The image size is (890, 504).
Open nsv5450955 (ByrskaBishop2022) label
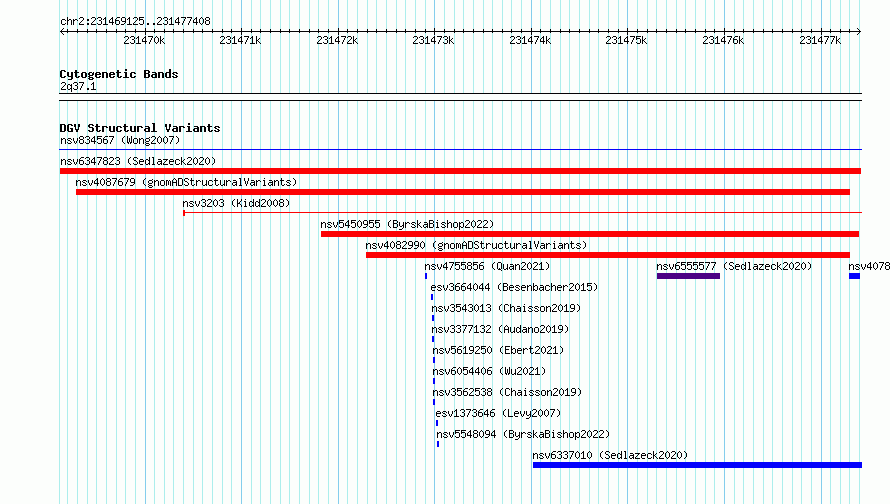[407, 224]
